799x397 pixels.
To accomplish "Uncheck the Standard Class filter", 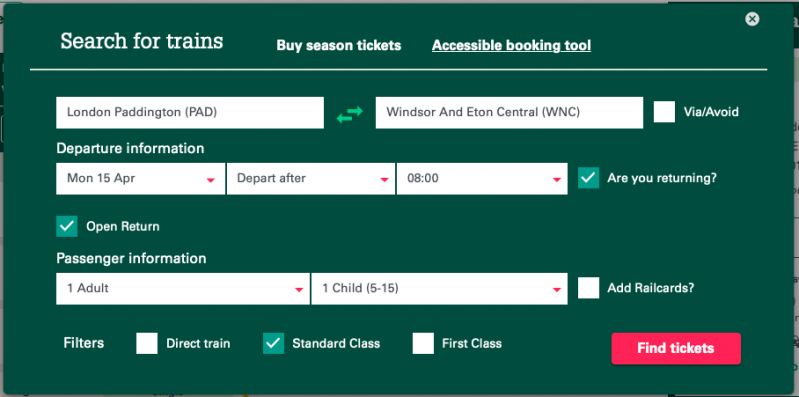I will (274, 343).
